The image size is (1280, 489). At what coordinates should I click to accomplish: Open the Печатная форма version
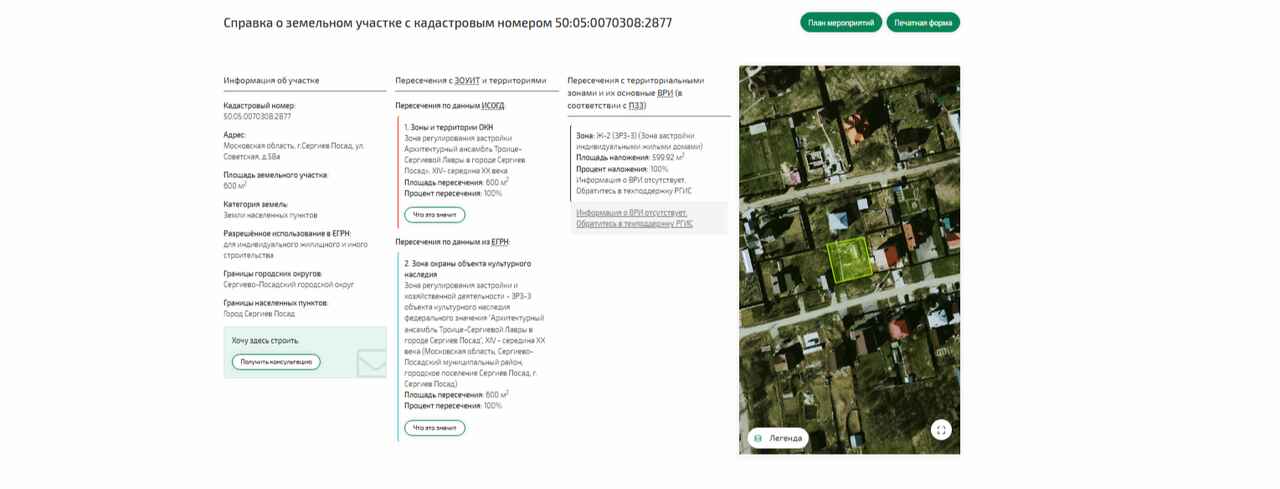pyautogui.click(x=923, y=22)
